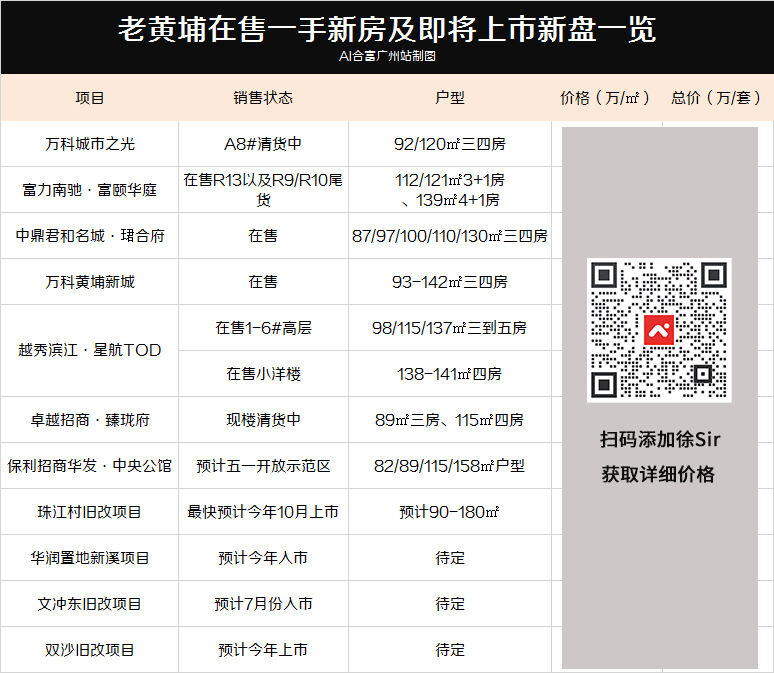The height and width of the screenshot is (673, 774).
Task: Select the 销售状态 column header
Action: [263, 98]
